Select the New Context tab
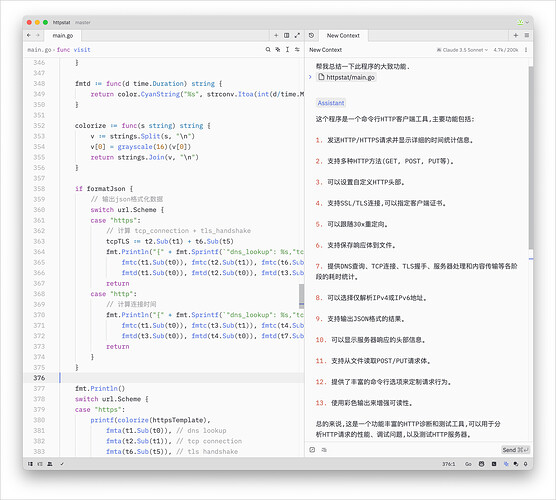556x500 pixels. click(343, 35)
